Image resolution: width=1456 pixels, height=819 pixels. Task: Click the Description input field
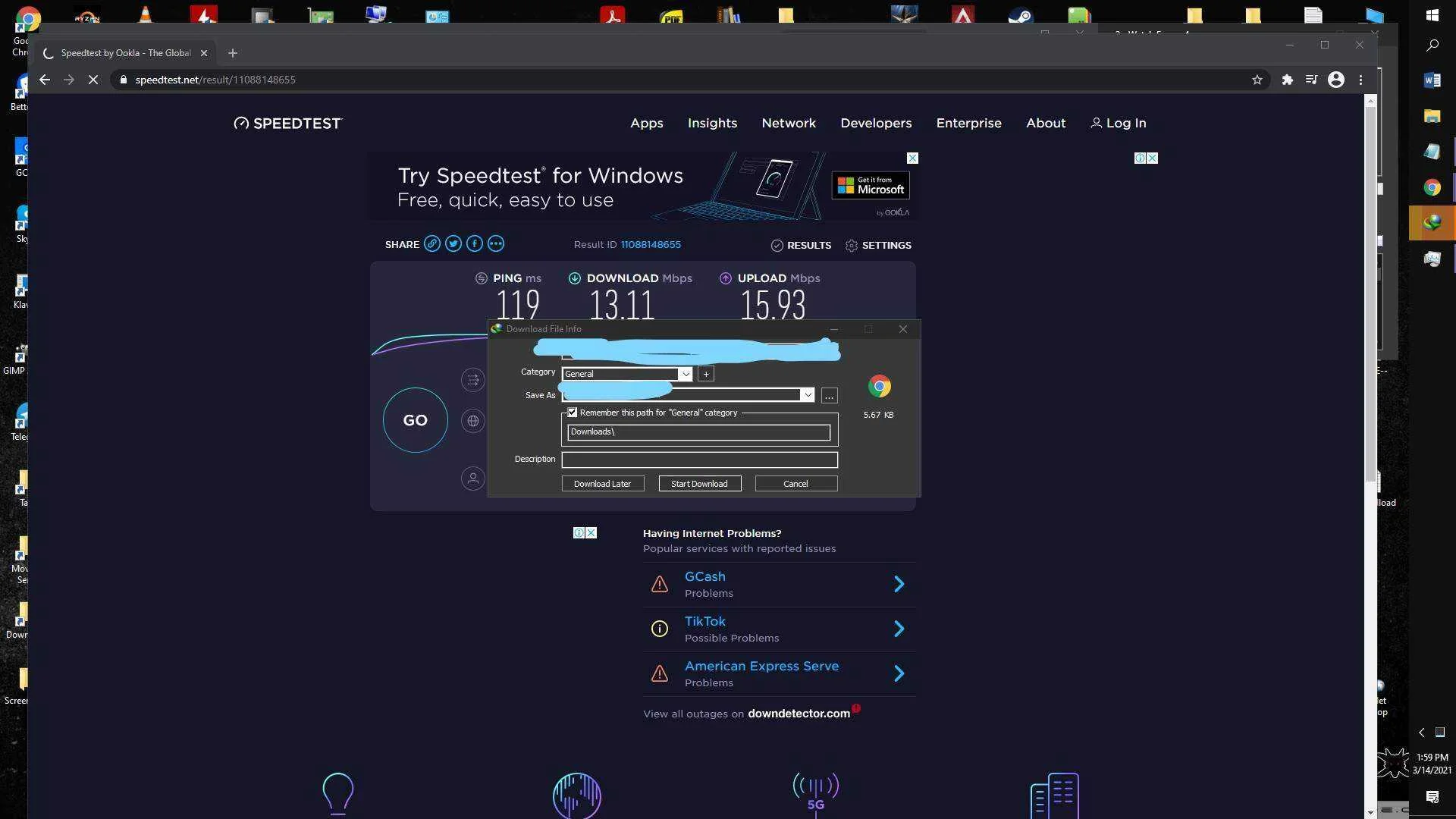tap(699, 460)
